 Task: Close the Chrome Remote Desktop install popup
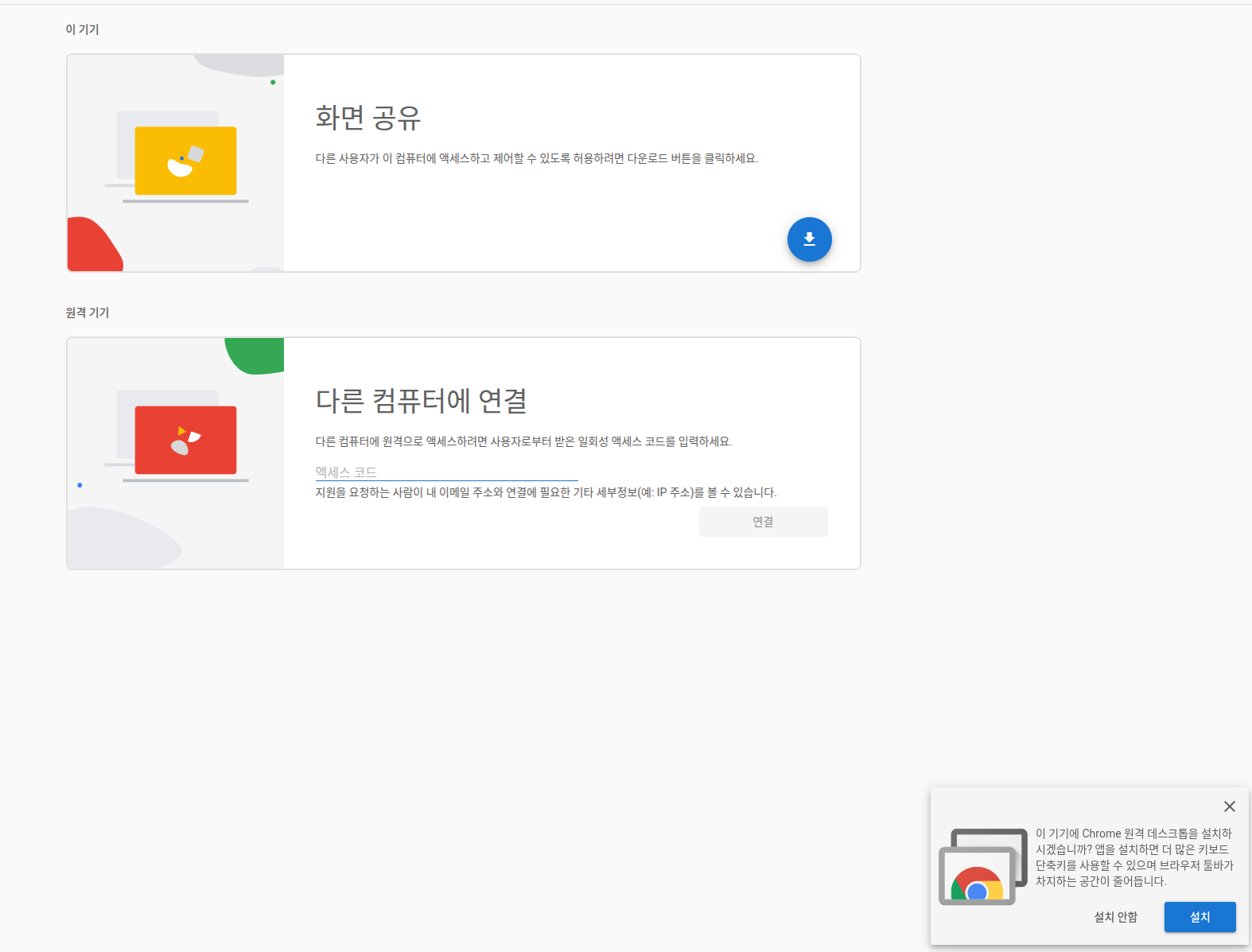[x=1229, y=806]
